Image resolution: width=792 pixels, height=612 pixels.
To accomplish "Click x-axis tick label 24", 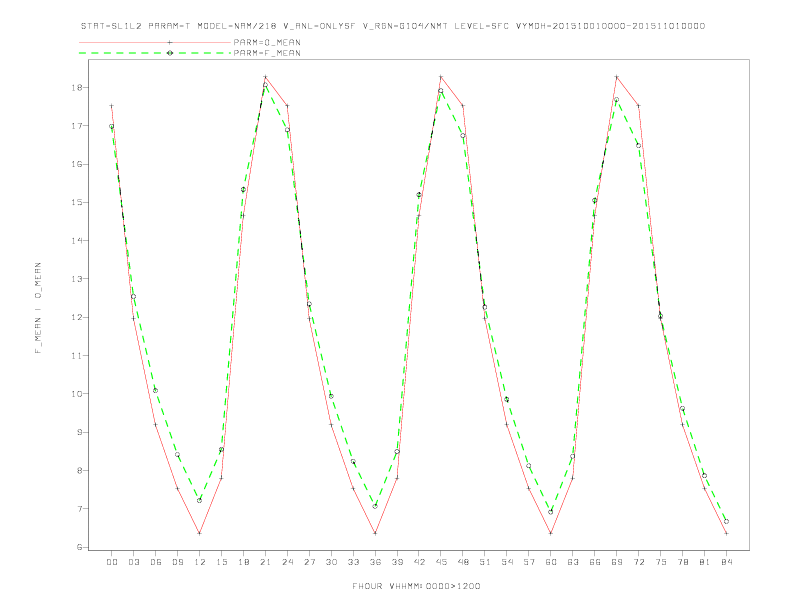I will pos(287,562).
